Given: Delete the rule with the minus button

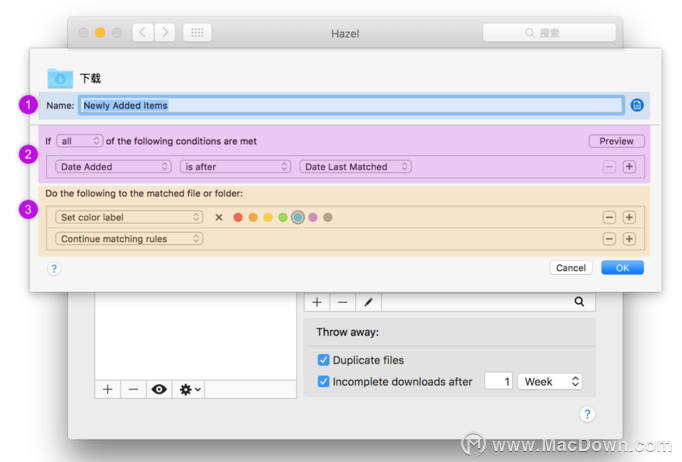Looking at the screenshot, I should point(343,302).
